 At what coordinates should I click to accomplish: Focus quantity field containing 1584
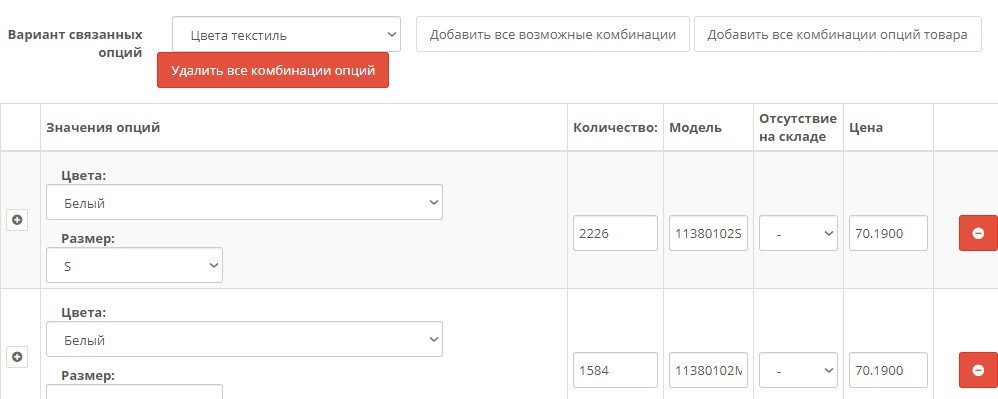[x=615, y=370]
